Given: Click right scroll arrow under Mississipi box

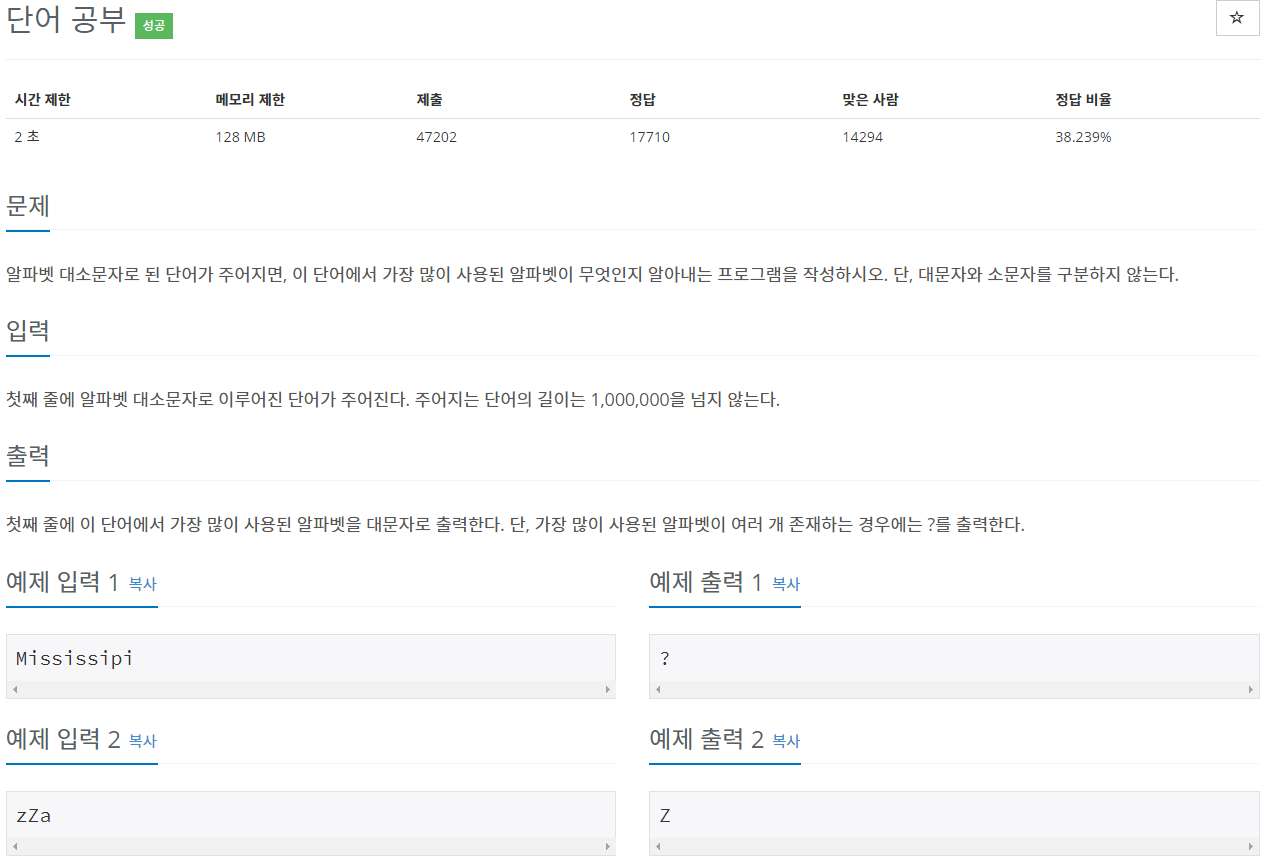Looking at the screenshot, I should coord(607,690).
